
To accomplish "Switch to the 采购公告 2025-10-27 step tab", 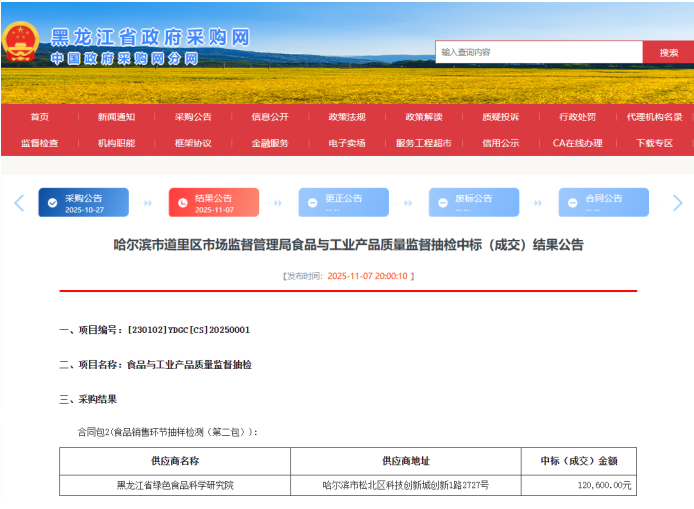I will point(84,203).
